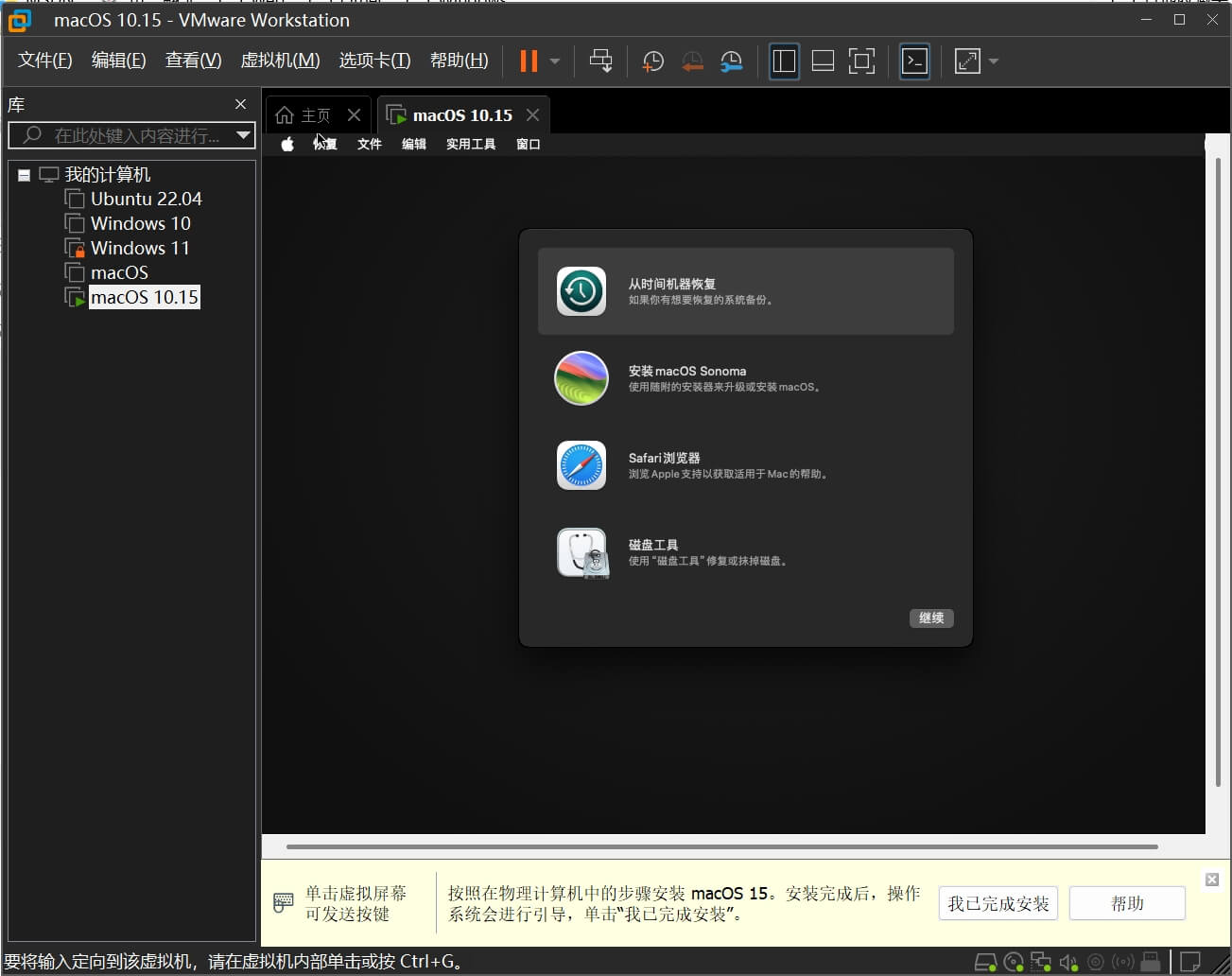The image size is (1232, 976).
Task: Select the 我的计算机 tree row
Action: point(107,174)
